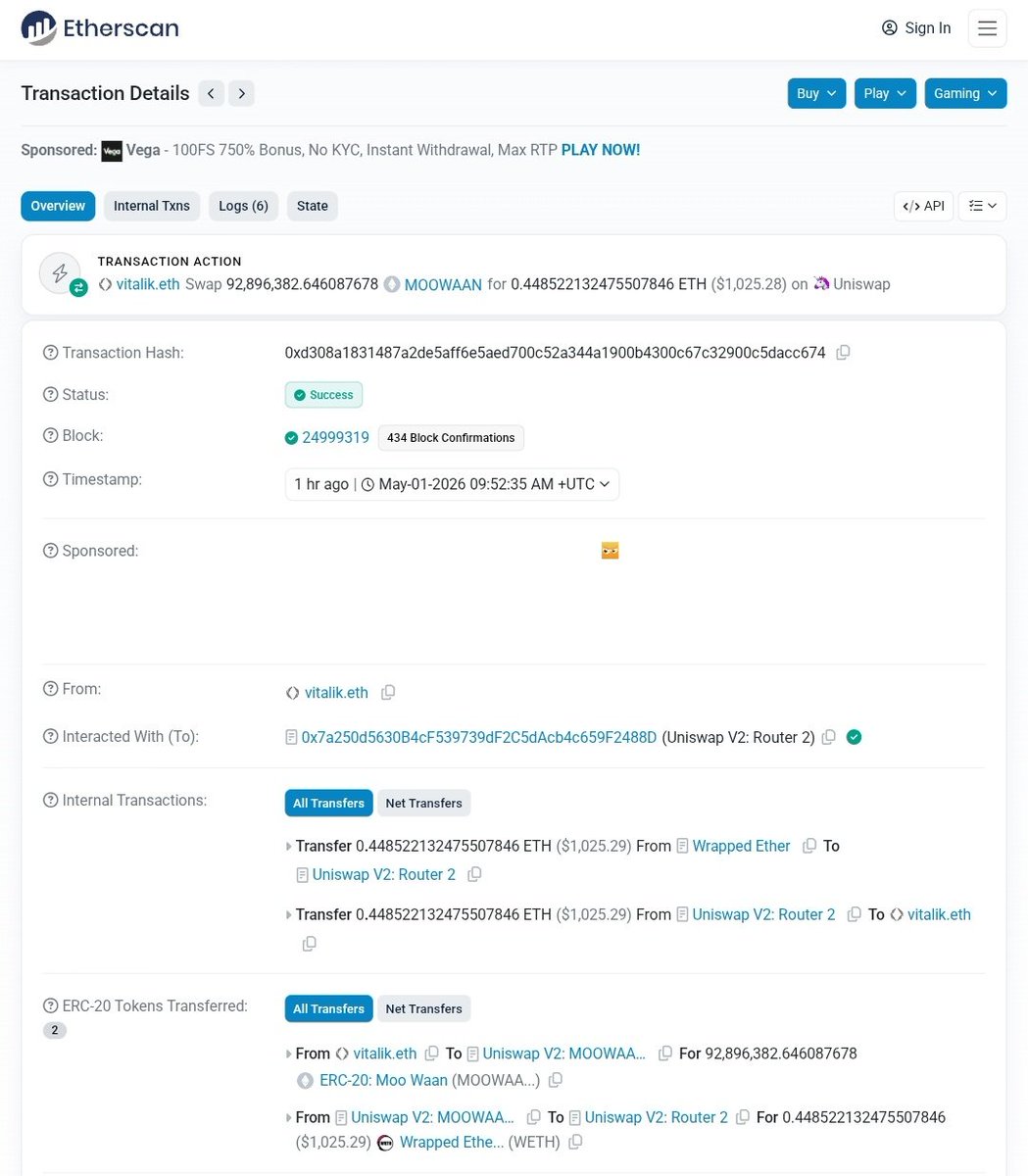Click the Sign In link
The image size is (1028, 1176).
pyautogui.click(x=916, y=28)
